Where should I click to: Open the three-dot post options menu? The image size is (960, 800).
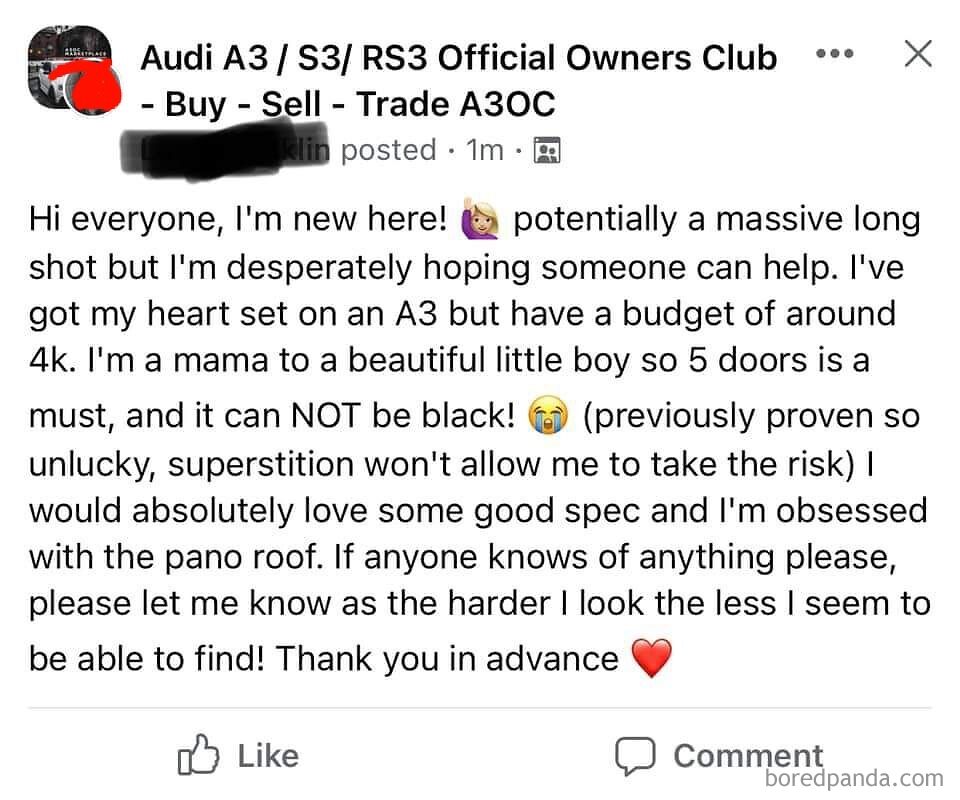pos(835,54)
